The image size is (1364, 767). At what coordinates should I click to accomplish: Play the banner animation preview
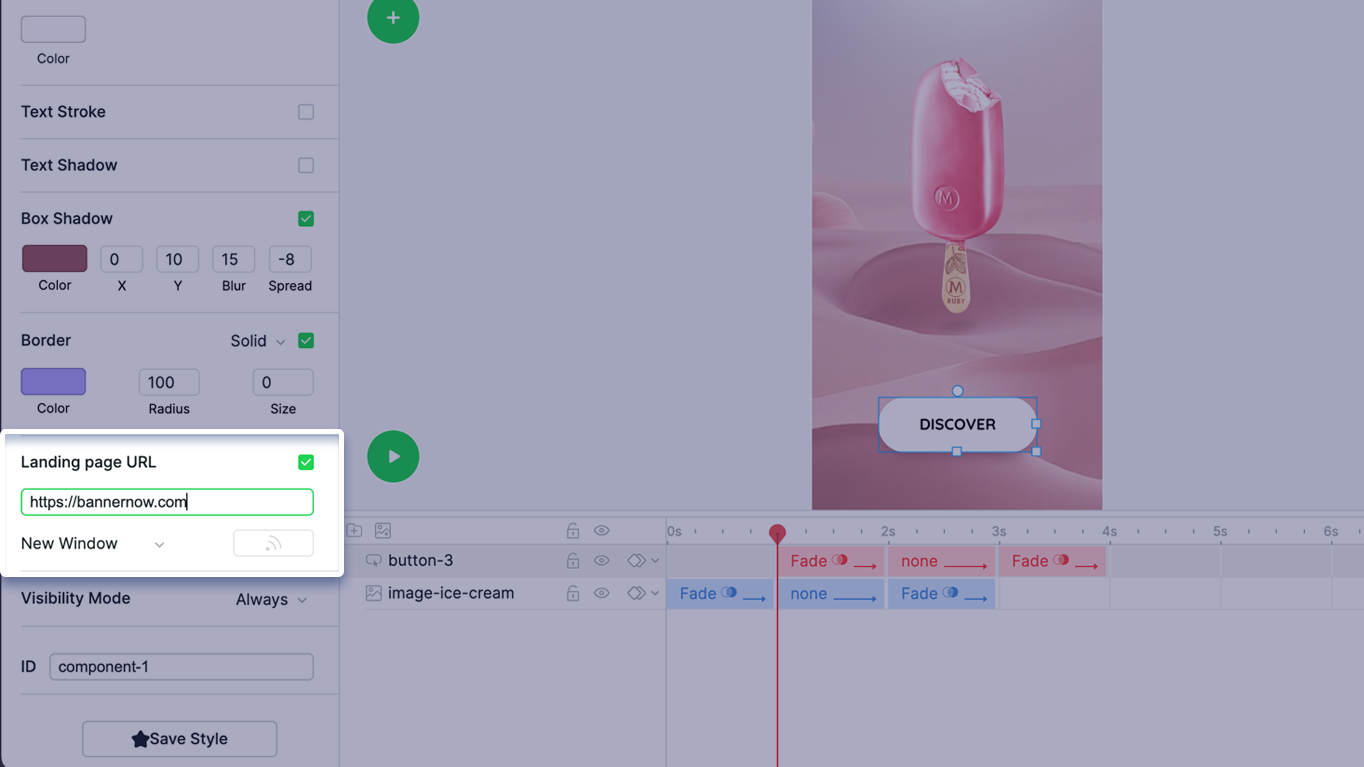point(393,456)
